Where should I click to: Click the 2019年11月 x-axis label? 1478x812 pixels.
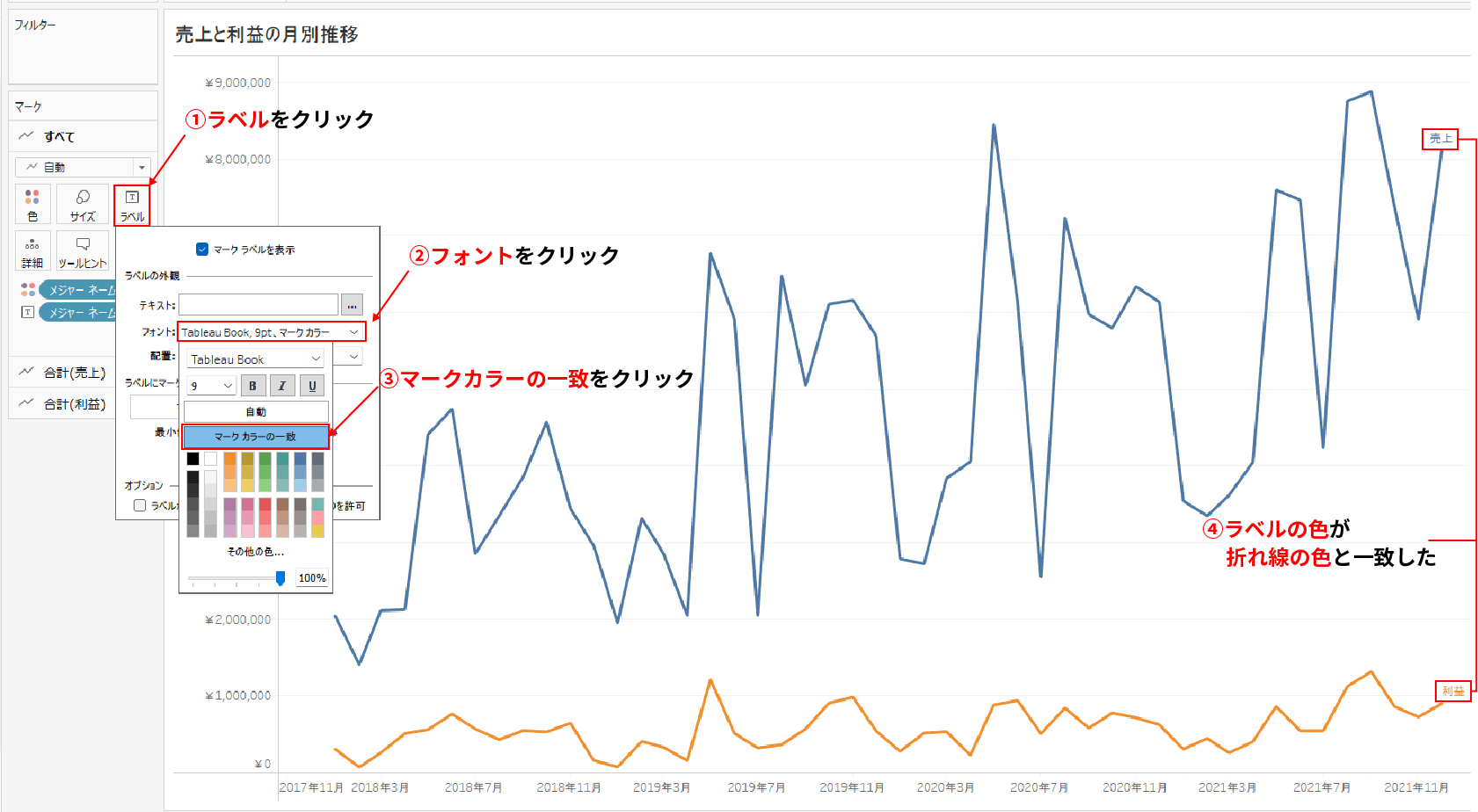(x=852, y=787)
